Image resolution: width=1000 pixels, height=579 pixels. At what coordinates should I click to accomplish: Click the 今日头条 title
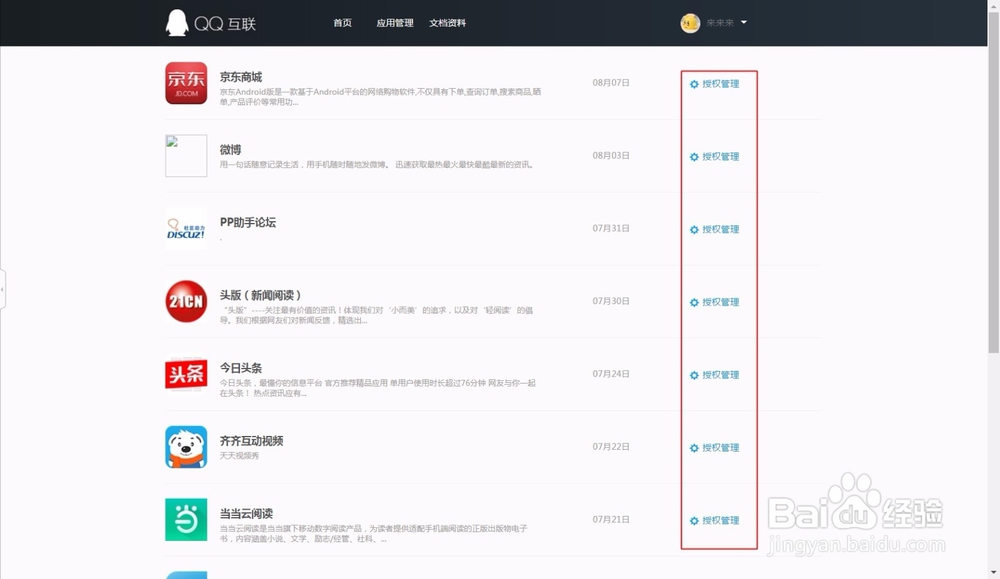(x=241, y=368)
